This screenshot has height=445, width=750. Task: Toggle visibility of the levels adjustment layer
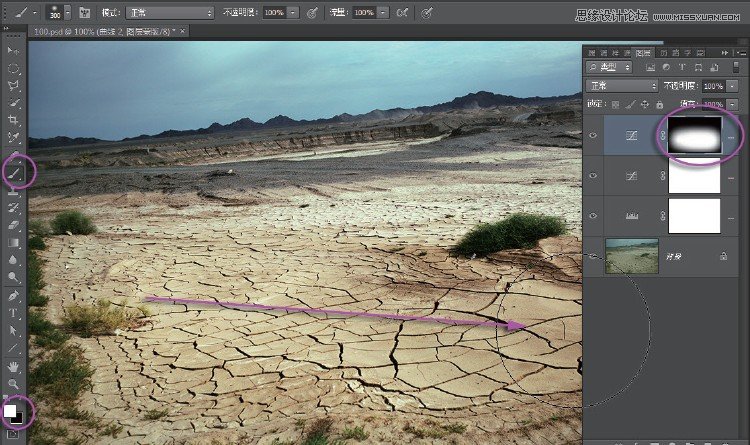point(593,215)
